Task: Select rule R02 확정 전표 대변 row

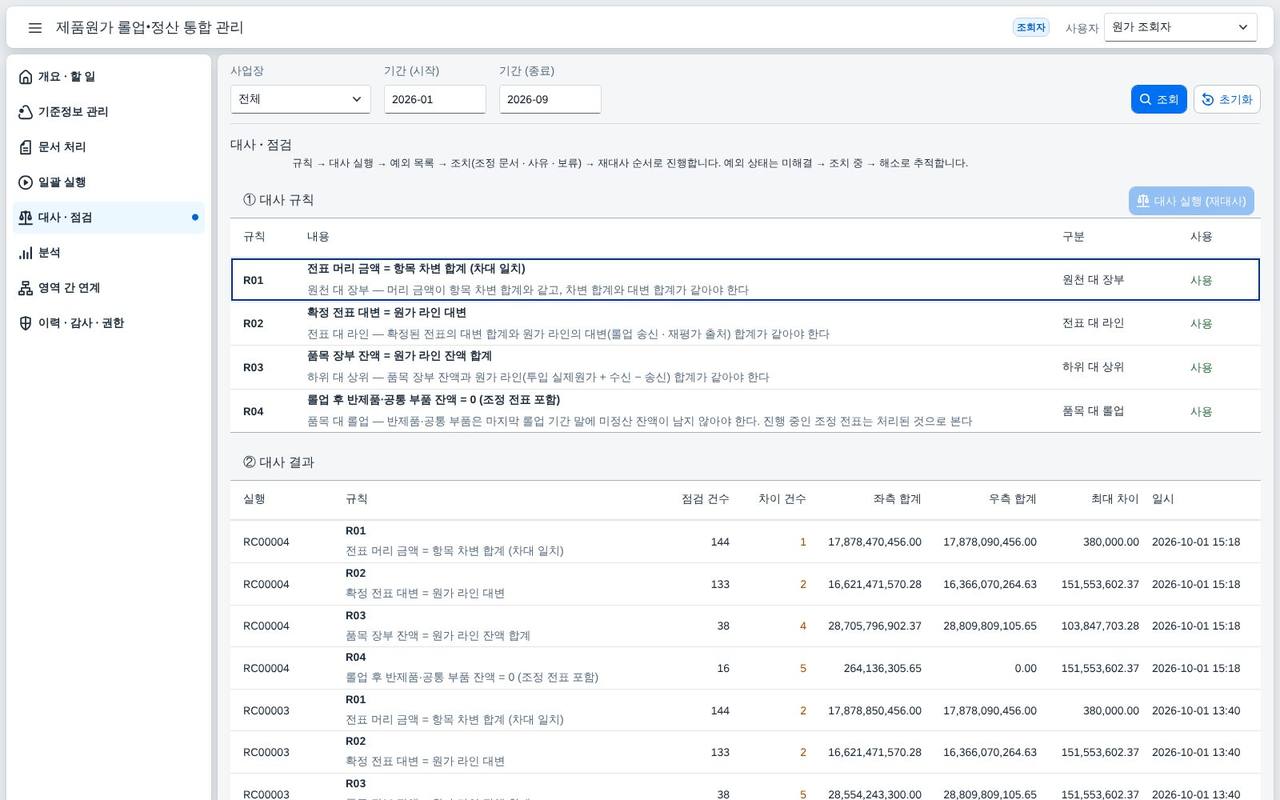Action: (x=745, y=323)
